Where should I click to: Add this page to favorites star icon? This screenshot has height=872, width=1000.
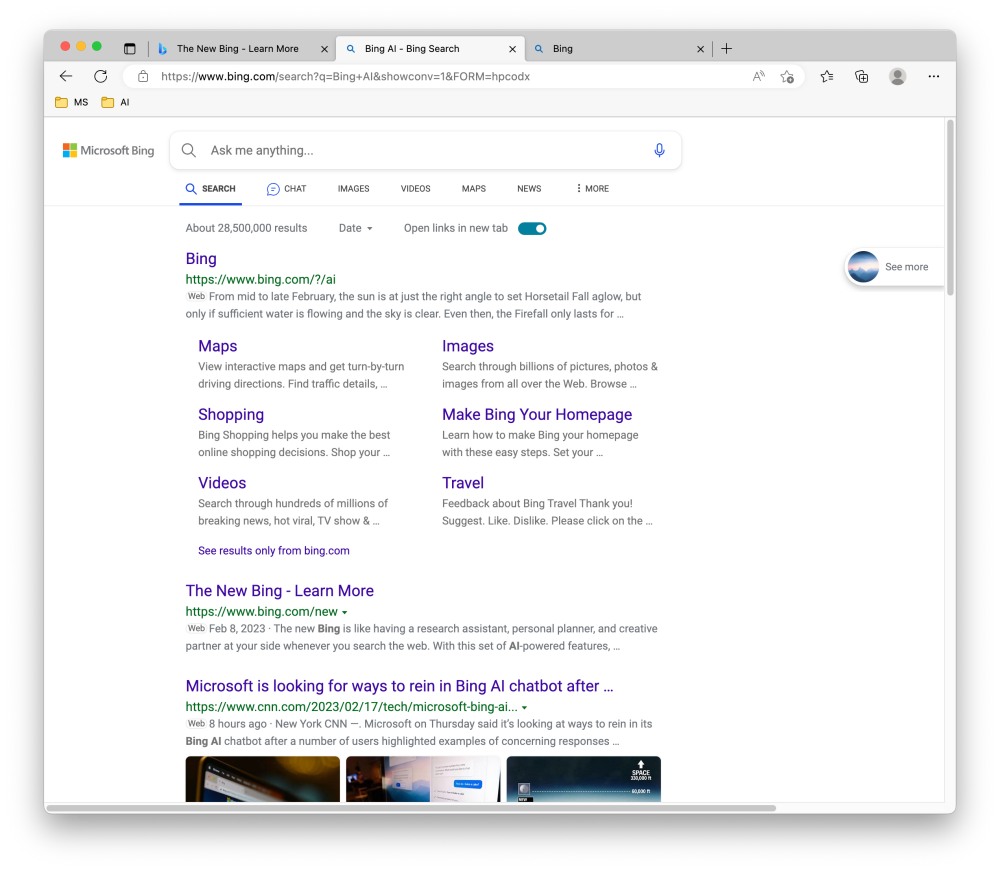point(787,77)
